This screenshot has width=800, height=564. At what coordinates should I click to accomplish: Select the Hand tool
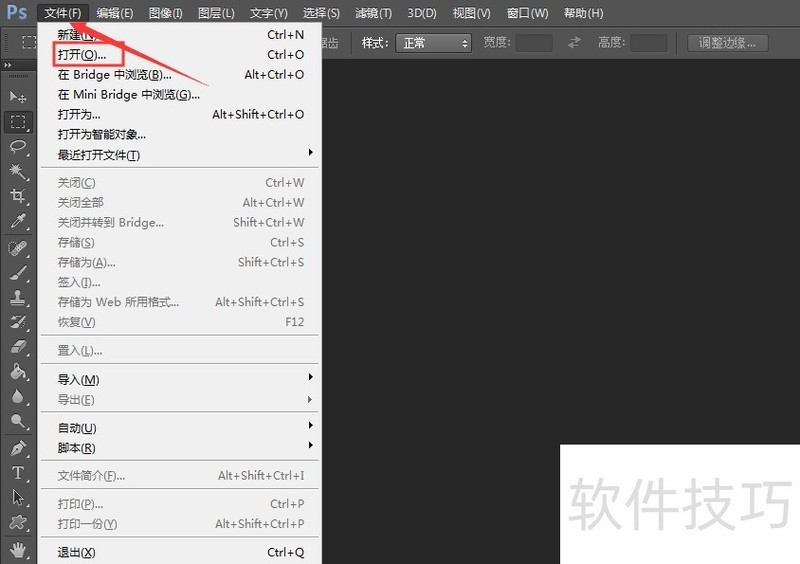tap(18, 550)
